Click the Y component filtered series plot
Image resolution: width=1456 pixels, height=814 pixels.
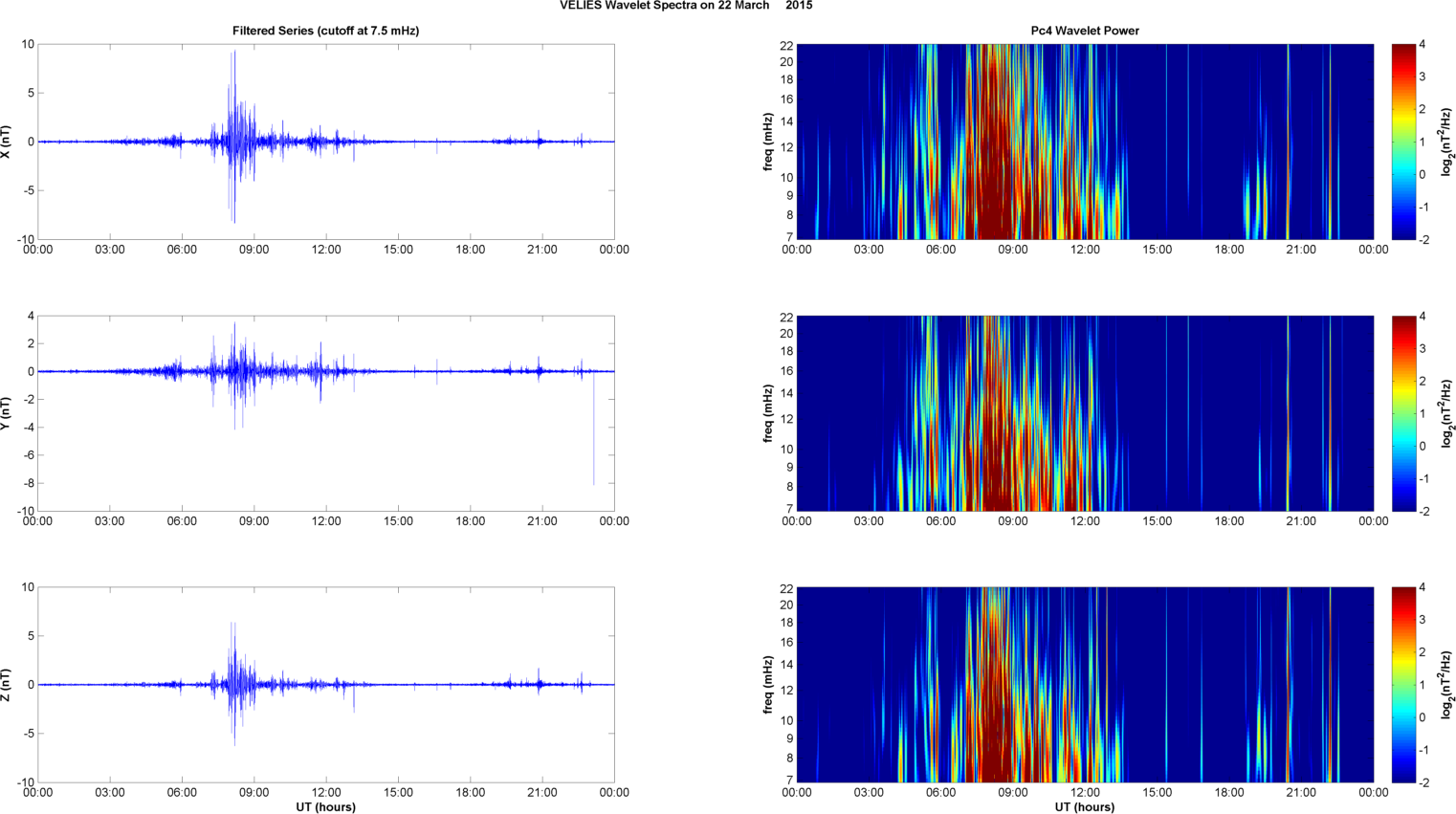(x=325, y=413)
